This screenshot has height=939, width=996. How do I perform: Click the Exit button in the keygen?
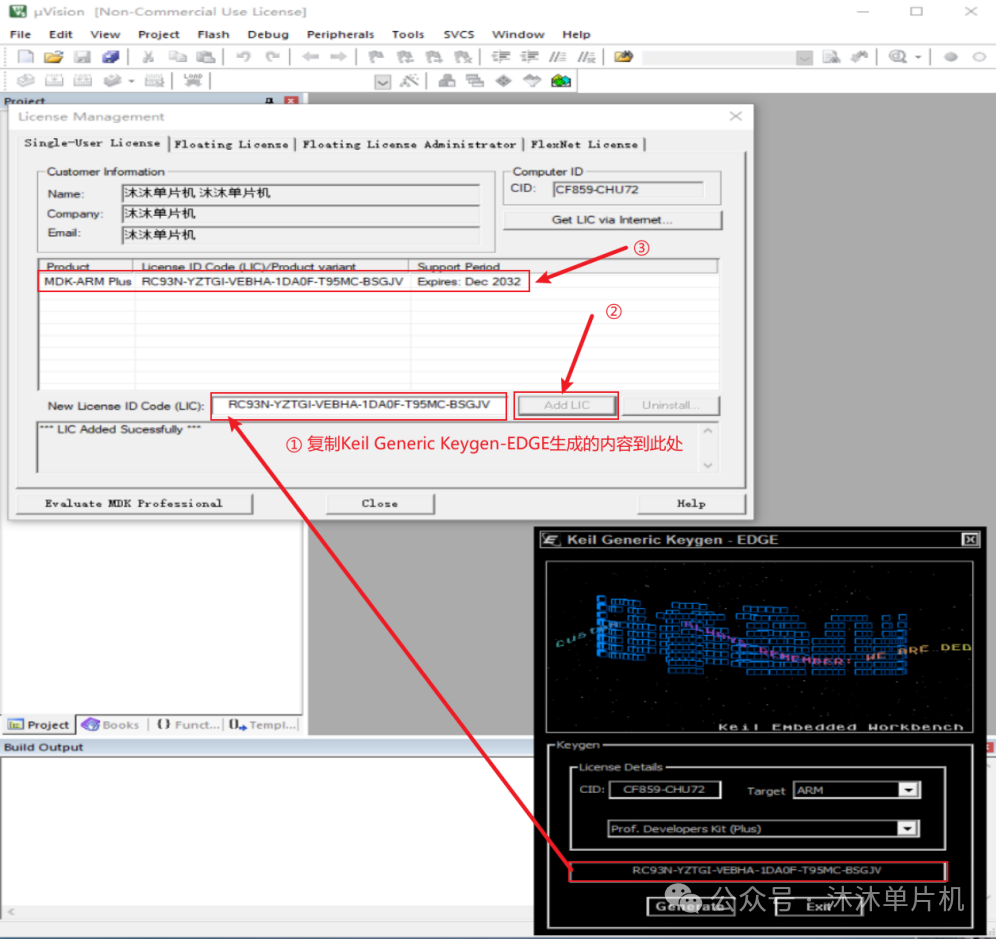pyautogui.click(x=818, y=906)
